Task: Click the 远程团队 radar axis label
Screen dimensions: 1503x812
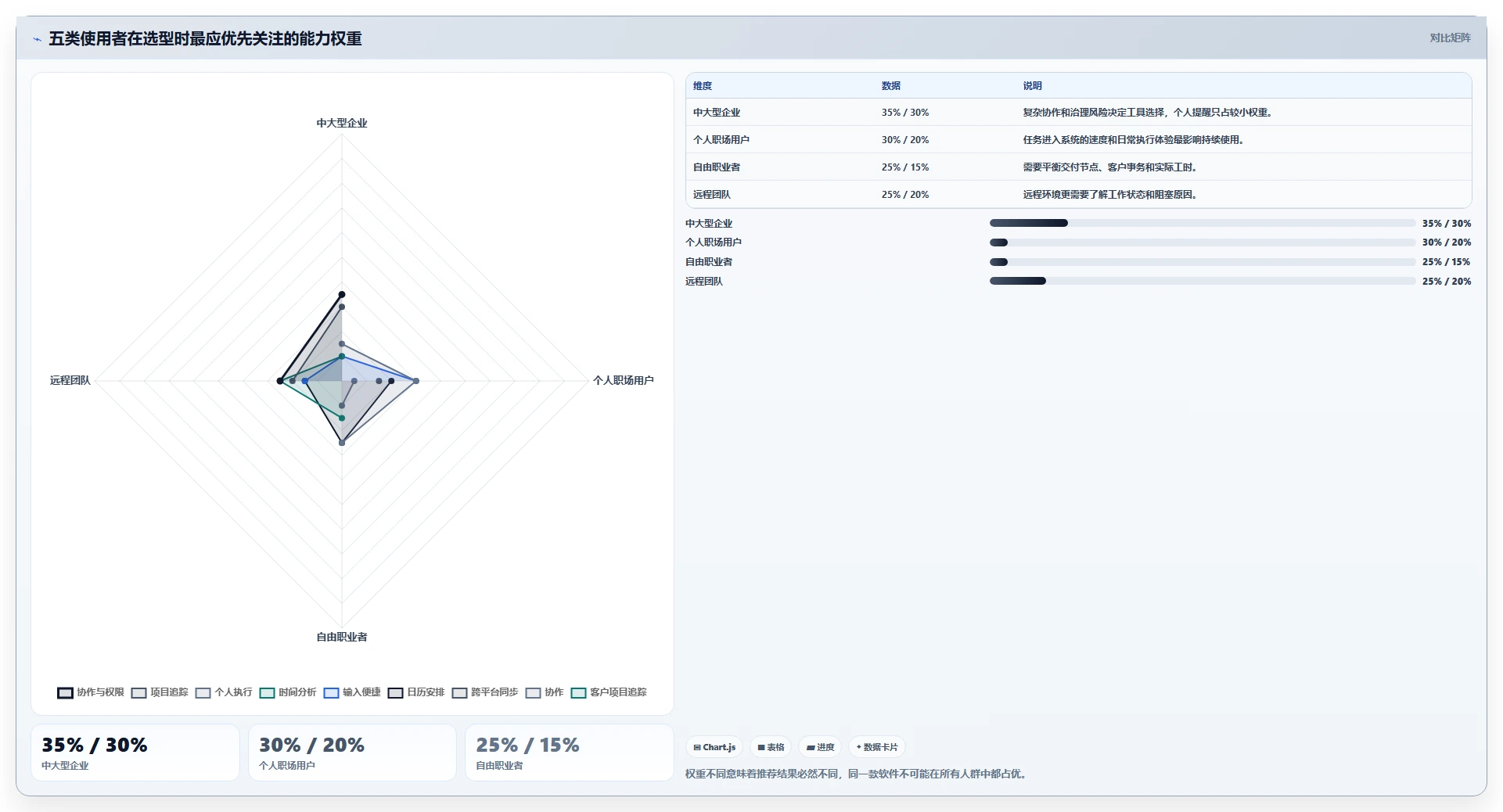Action: coord(70,381)
